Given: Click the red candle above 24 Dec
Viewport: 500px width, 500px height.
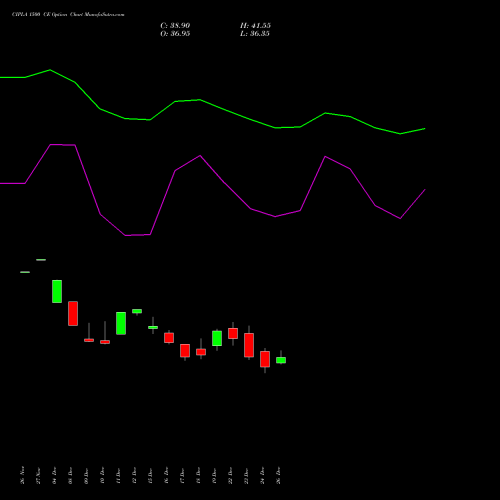Looking at the screenshot, I should coord(265,359).
